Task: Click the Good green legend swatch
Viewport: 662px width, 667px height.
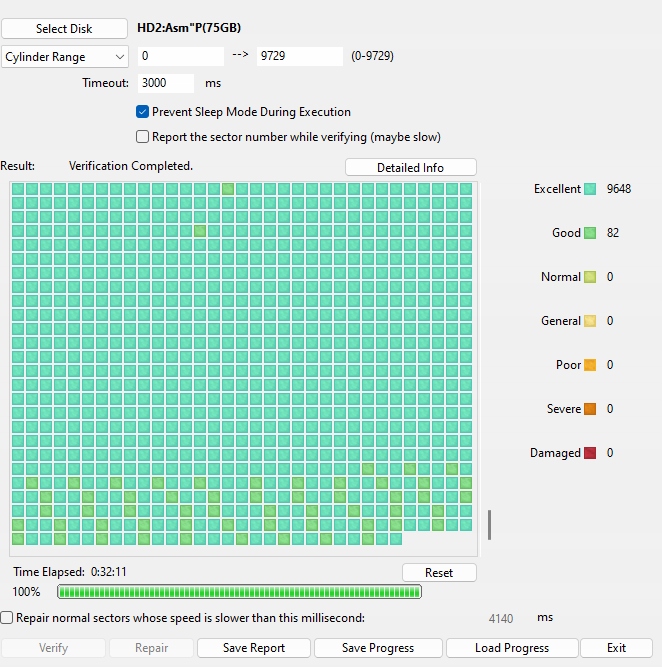Action: click(x=590, y=233)
